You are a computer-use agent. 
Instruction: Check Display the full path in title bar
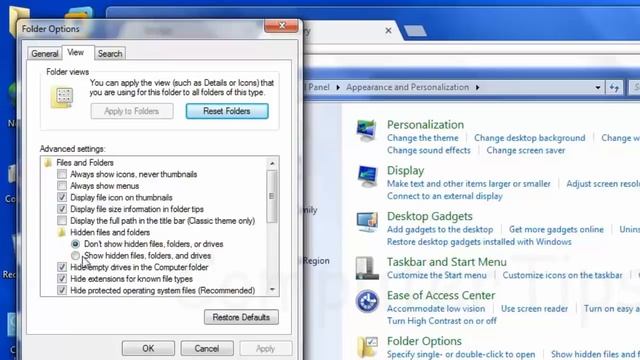pos(62,221)
